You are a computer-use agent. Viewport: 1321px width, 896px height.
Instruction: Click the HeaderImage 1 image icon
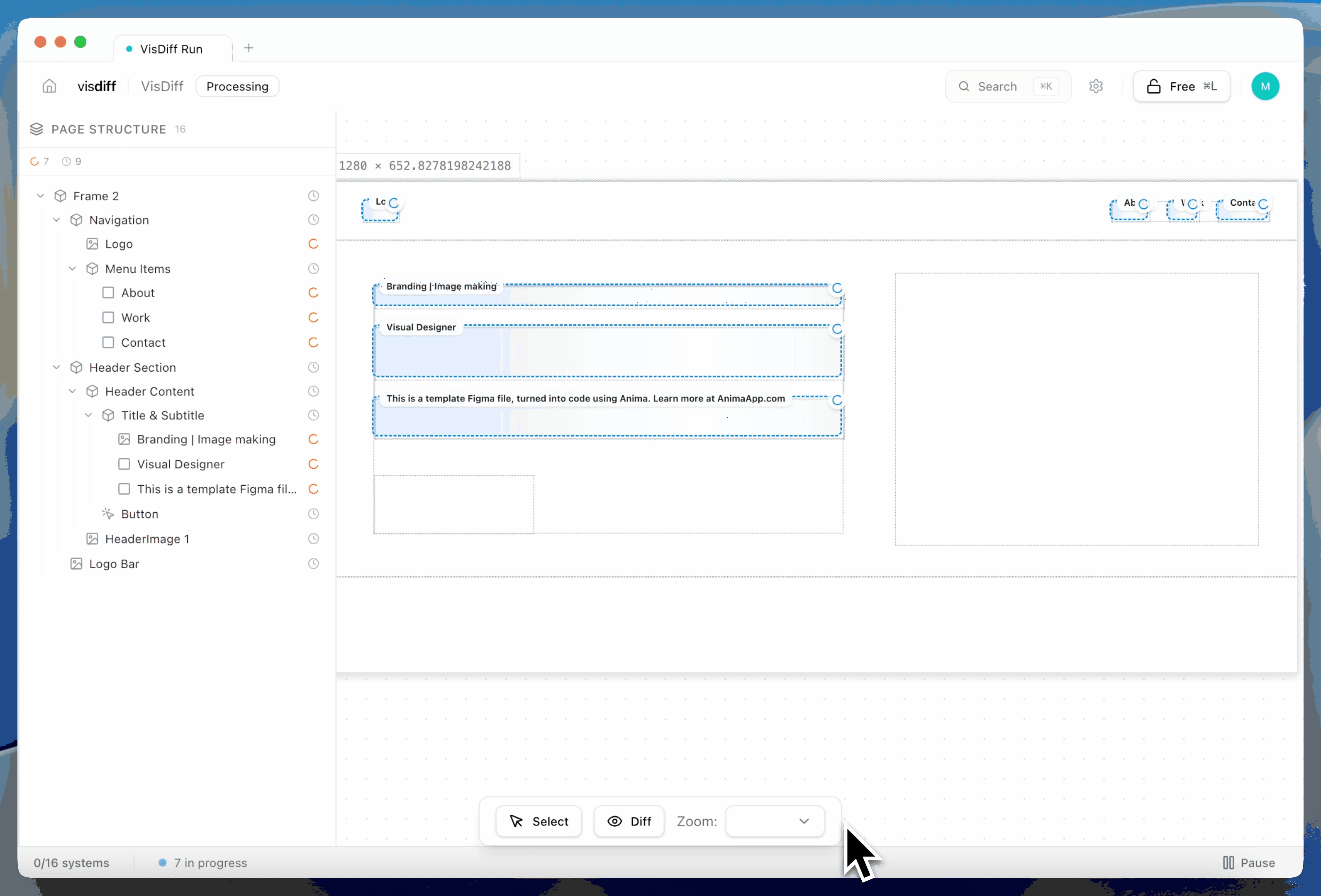click(x=92, y=539)
